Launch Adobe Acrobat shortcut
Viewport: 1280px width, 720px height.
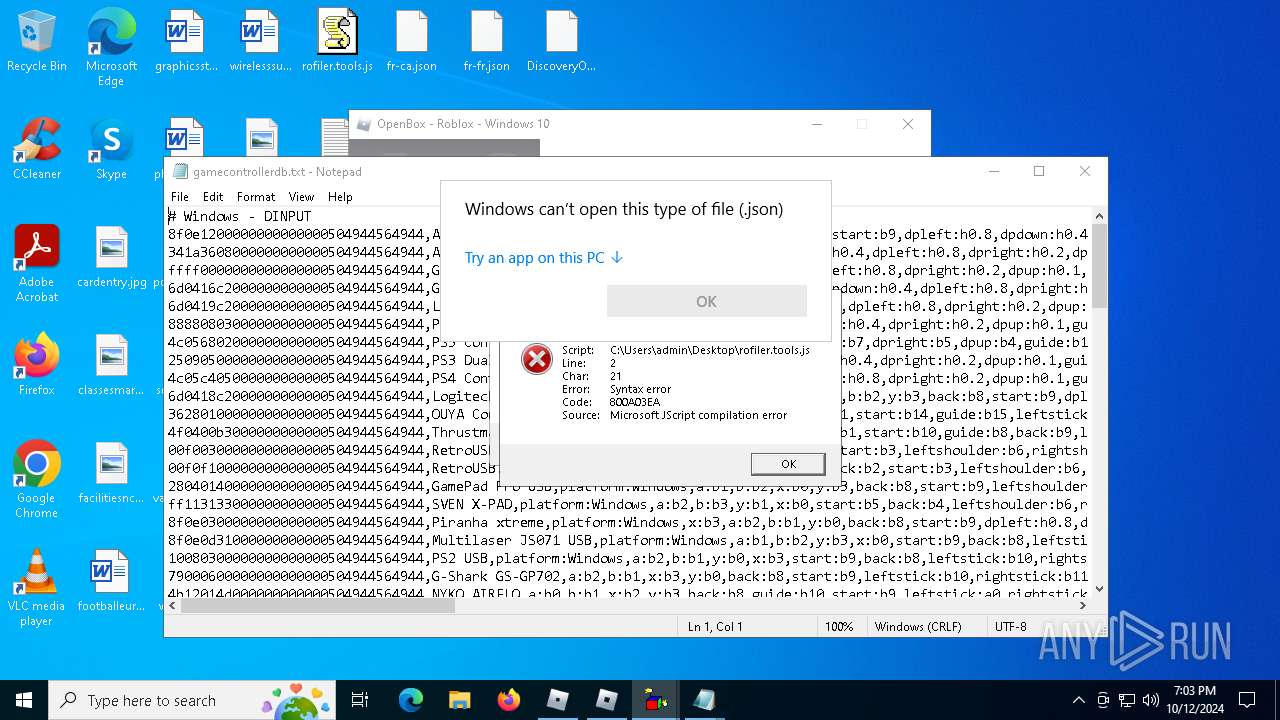pyautogui.click(x=37, y=263)
